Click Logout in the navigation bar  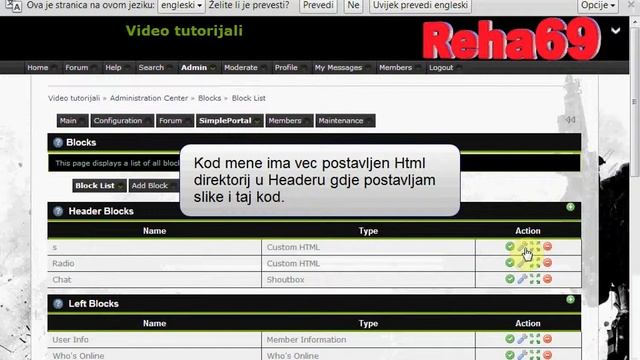(x=441, y=68)
